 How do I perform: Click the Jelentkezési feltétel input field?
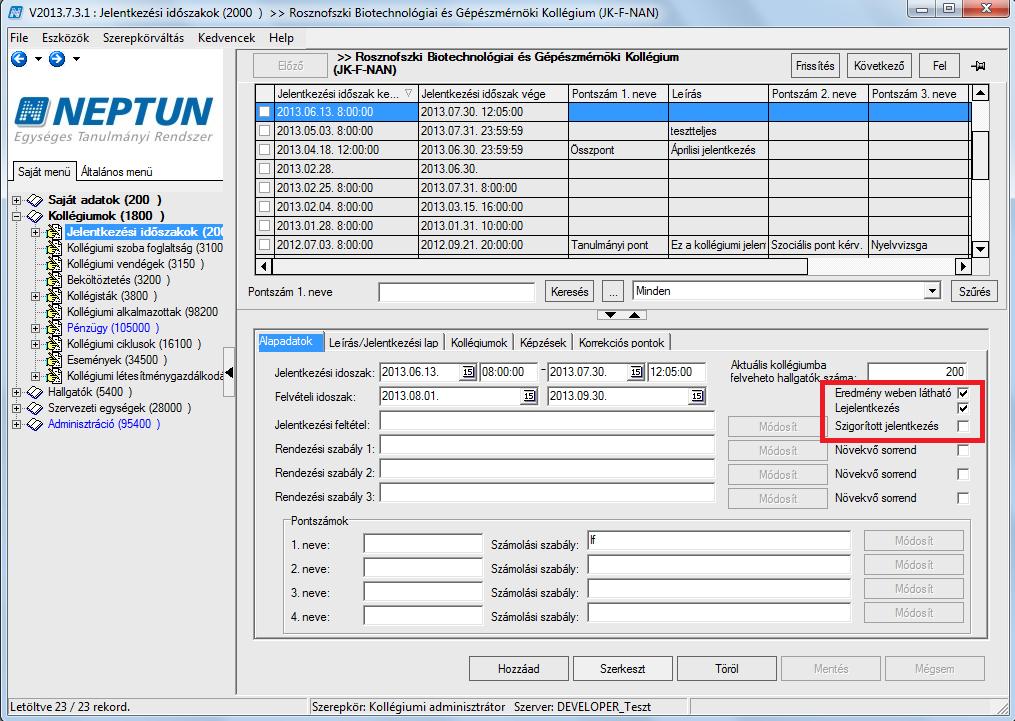[547, 421]
